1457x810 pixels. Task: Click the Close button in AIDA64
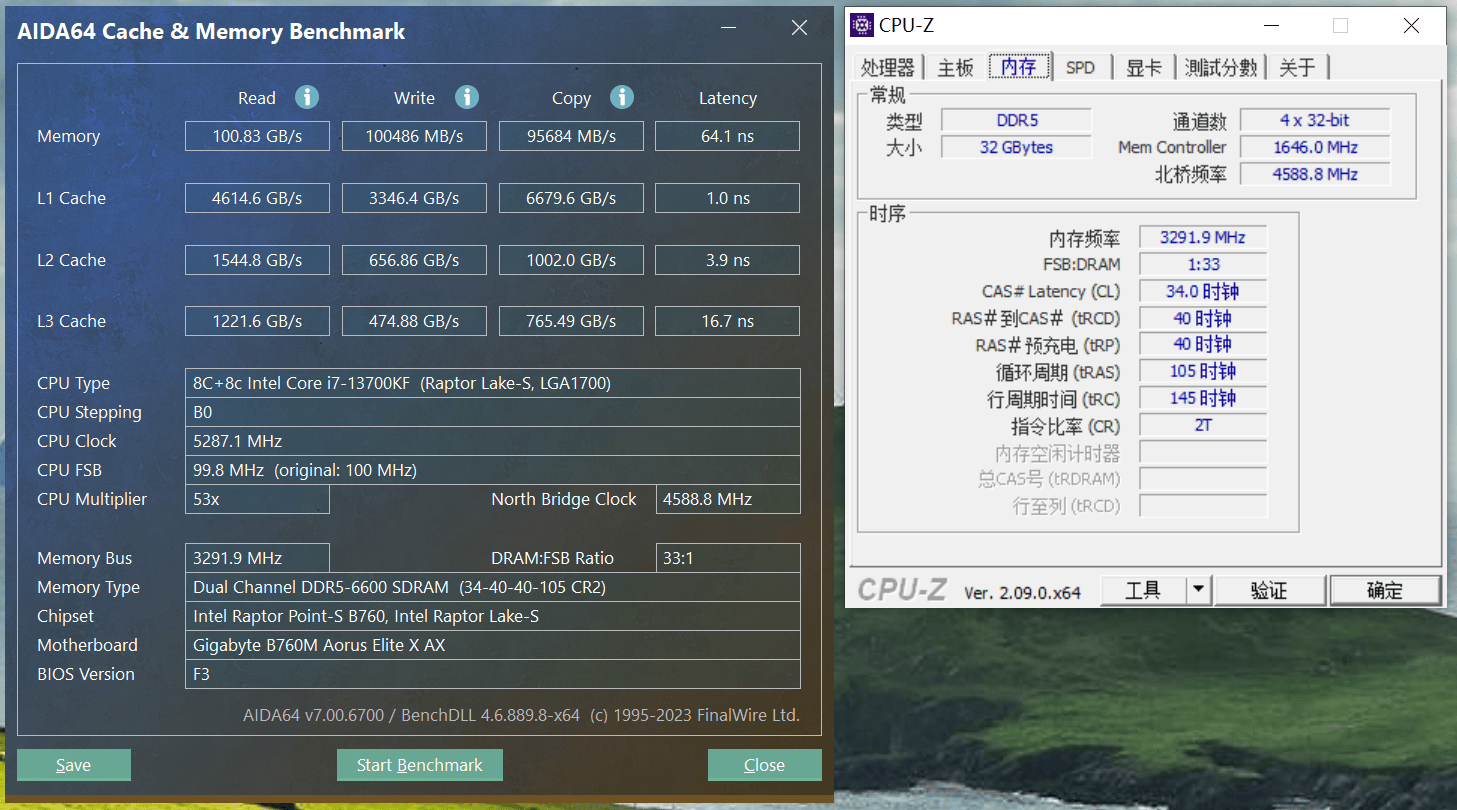coord(764,764)
